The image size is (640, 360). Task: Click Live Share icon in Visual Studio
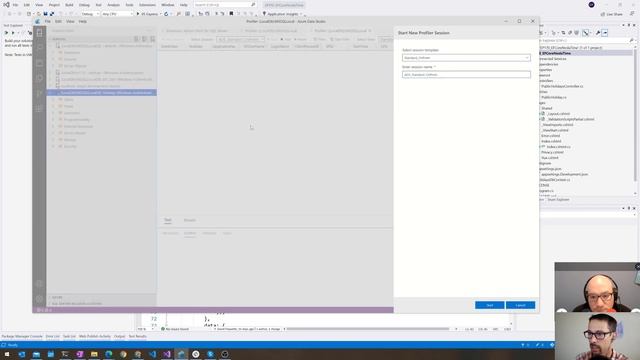tap(602, 14)
